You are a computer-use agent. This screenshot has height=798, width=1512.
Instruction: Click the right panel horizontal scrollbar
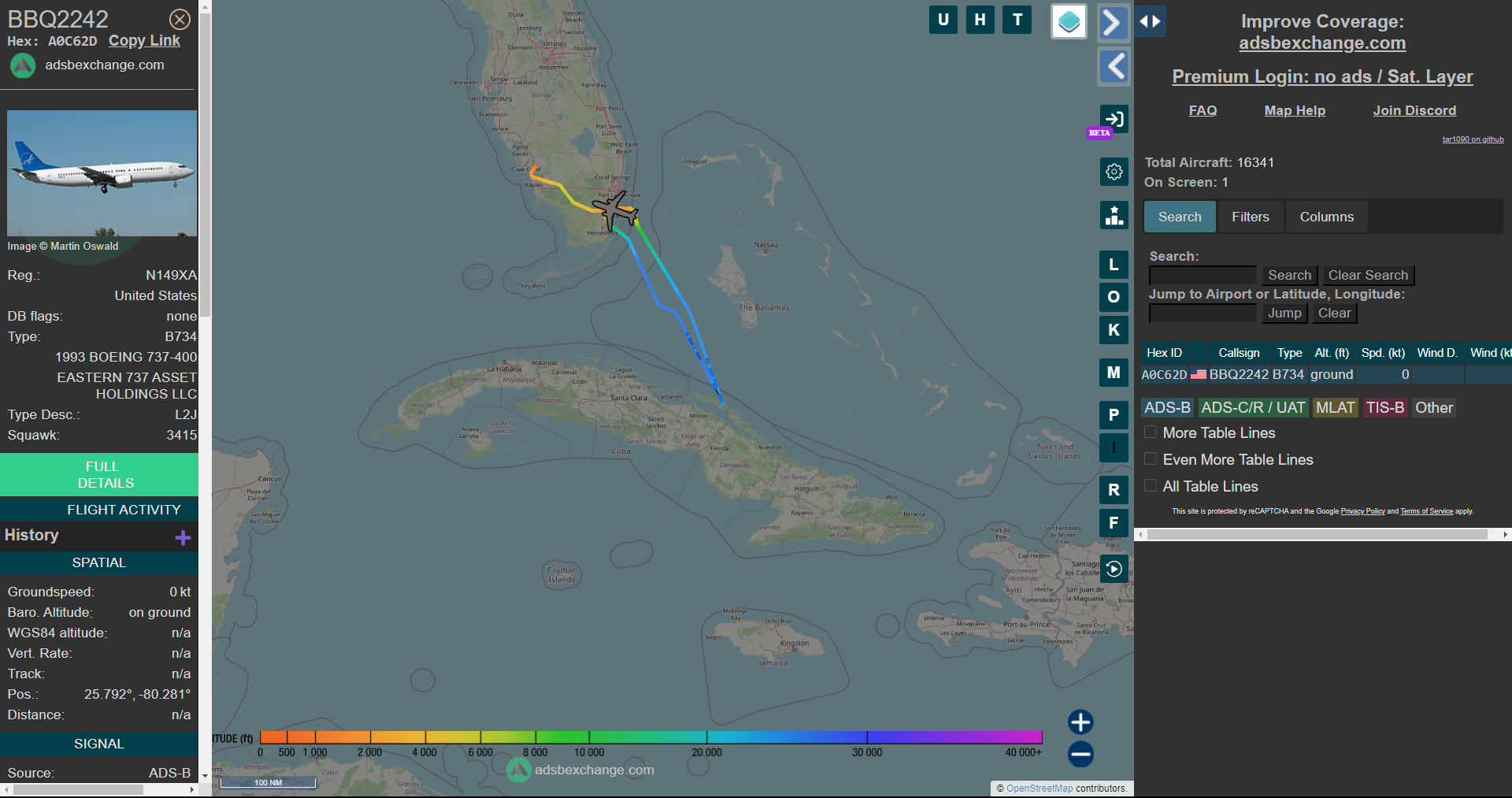coord(1317,534)
